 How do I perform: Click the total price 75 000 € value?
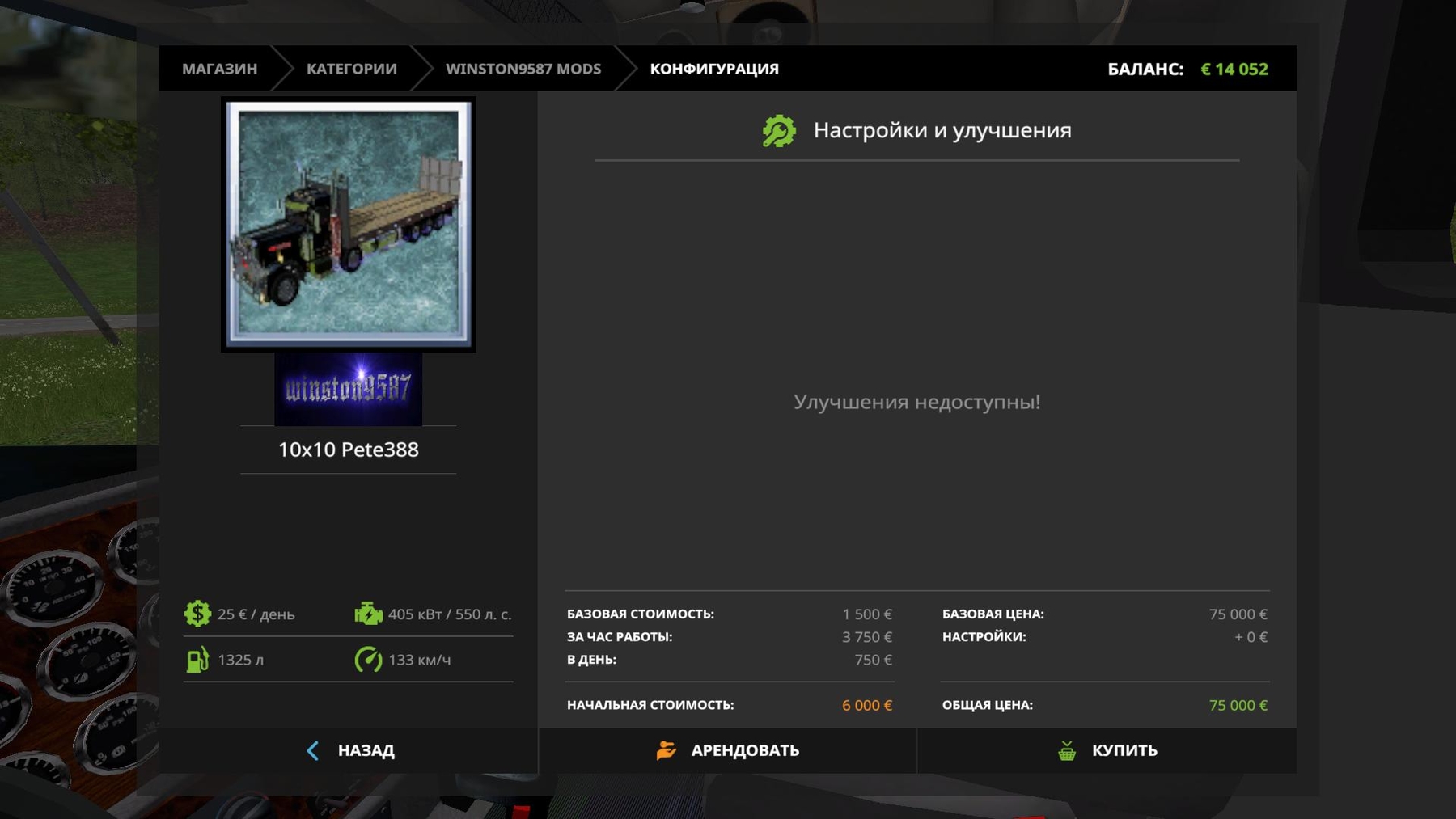click(1238, 705)
